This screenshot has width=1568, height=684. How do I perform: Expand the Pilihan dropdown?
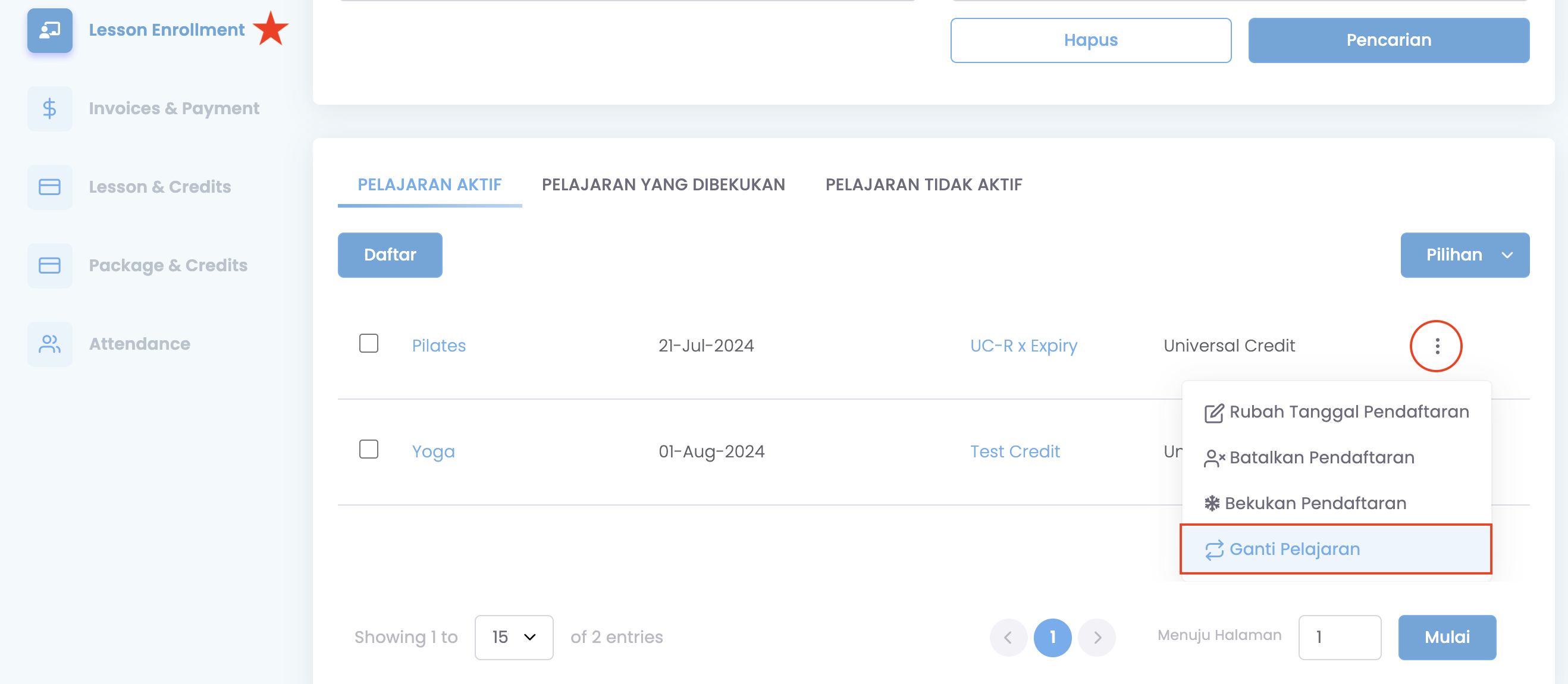pos(1464,255)
